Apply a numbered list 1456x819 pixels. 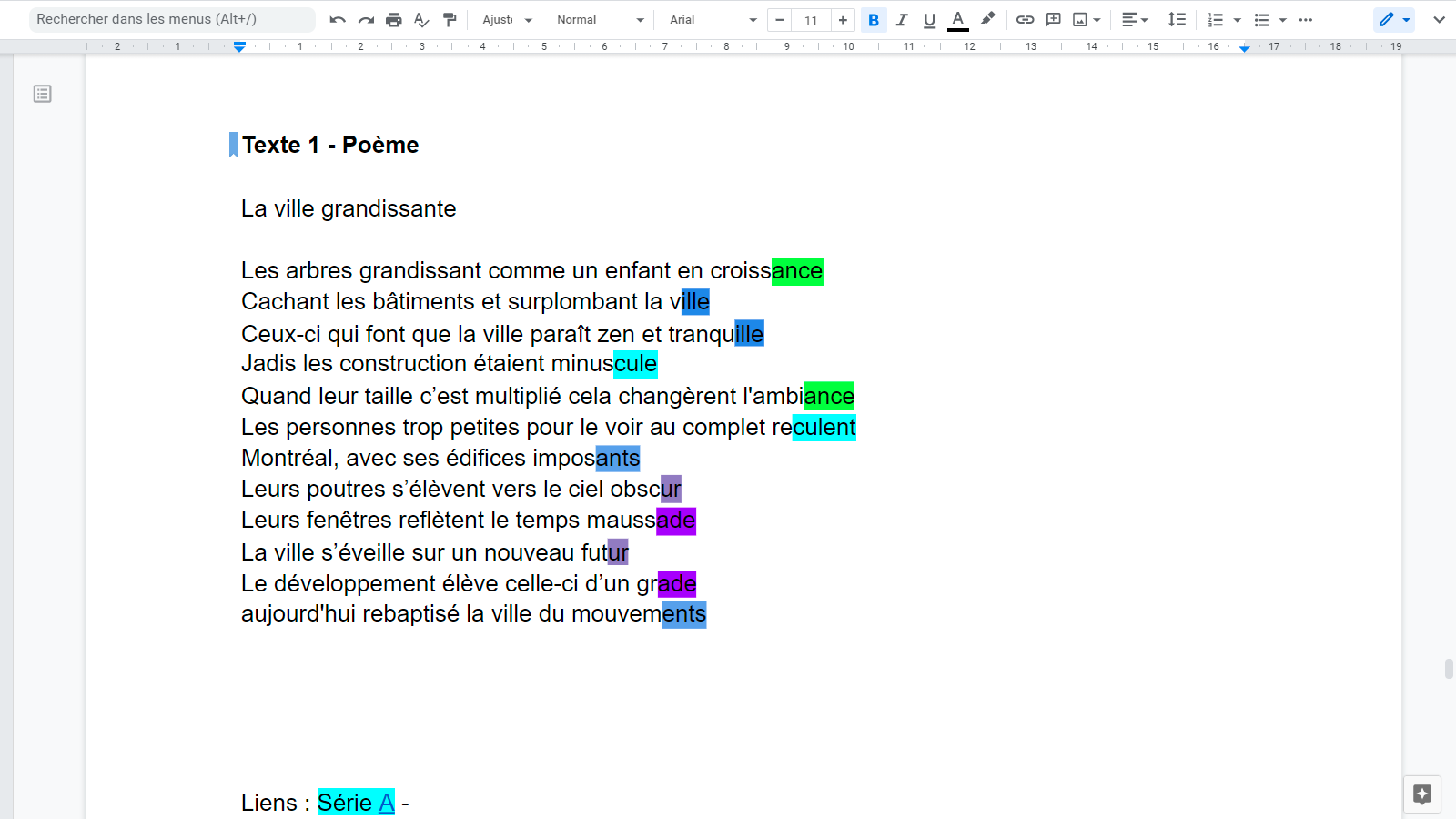[1216, 19]
